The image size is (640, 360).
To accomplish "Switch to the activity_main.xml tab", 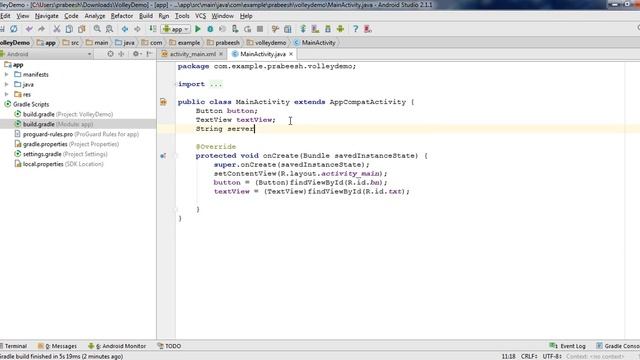I will coord(193,54).
